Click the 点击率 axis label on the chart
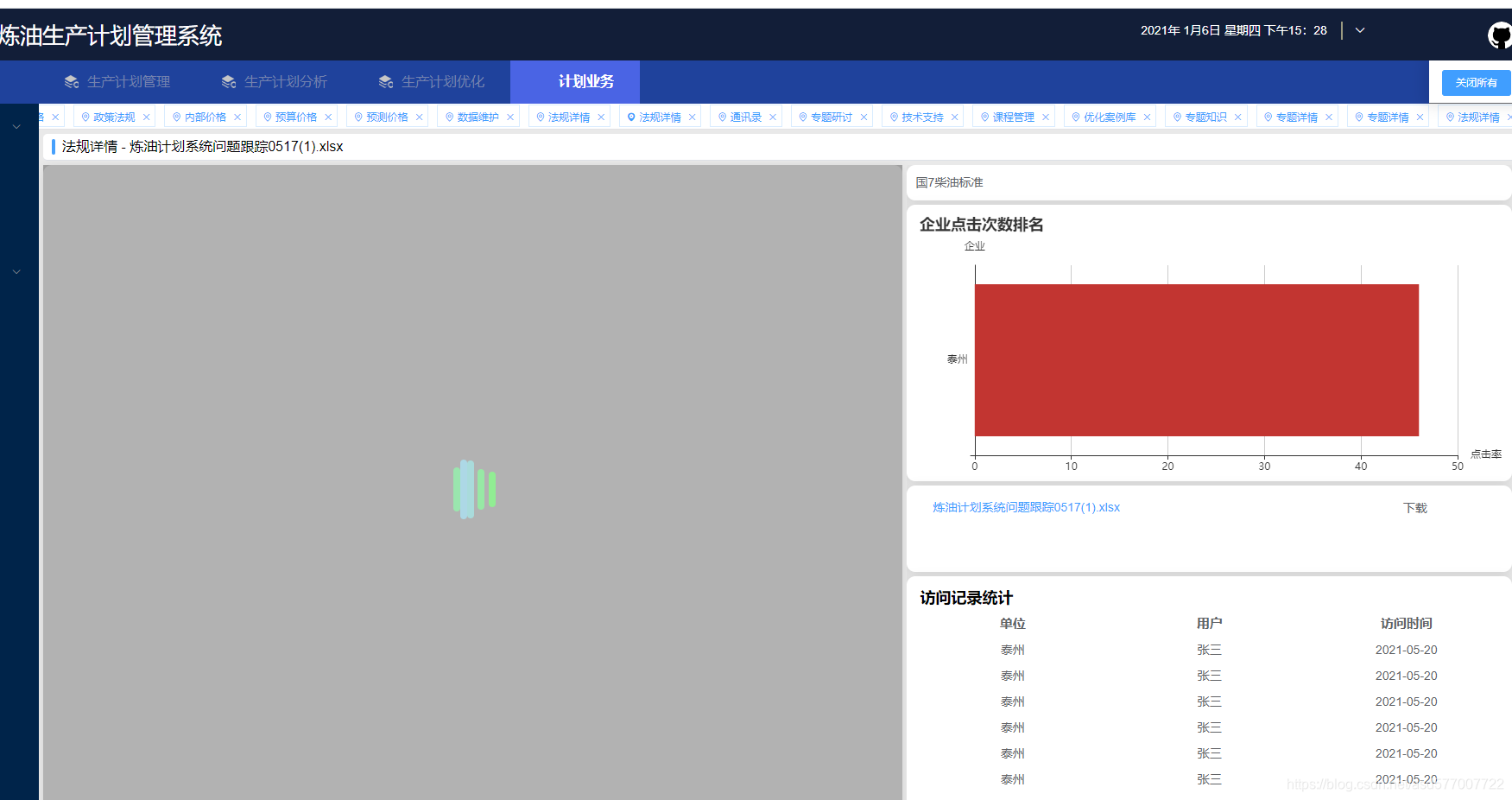Viewport: 1512px width, 800px height. click(x=1486, y=454)
